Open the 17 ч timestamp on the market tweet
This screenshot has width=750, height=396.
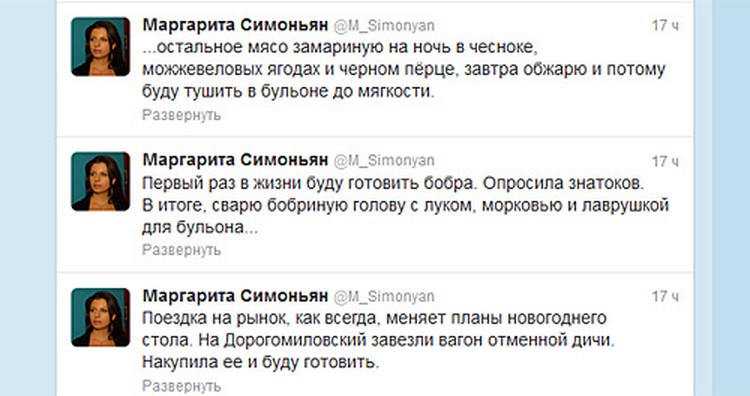(665, 297)
